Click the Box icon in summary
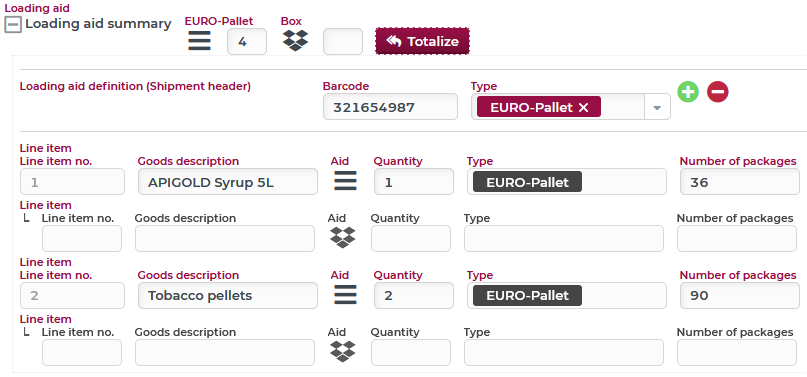The width and height of the screenshot is (807, 377). point(295,41)
